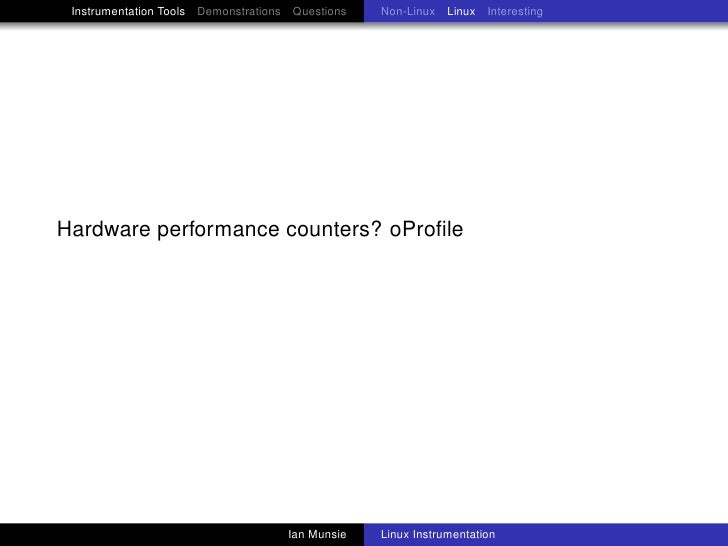The width and height of the screenshot is (728, 546).
Task: Click the Linux Instrumentation footer title
Action: (x=438, y=534)
